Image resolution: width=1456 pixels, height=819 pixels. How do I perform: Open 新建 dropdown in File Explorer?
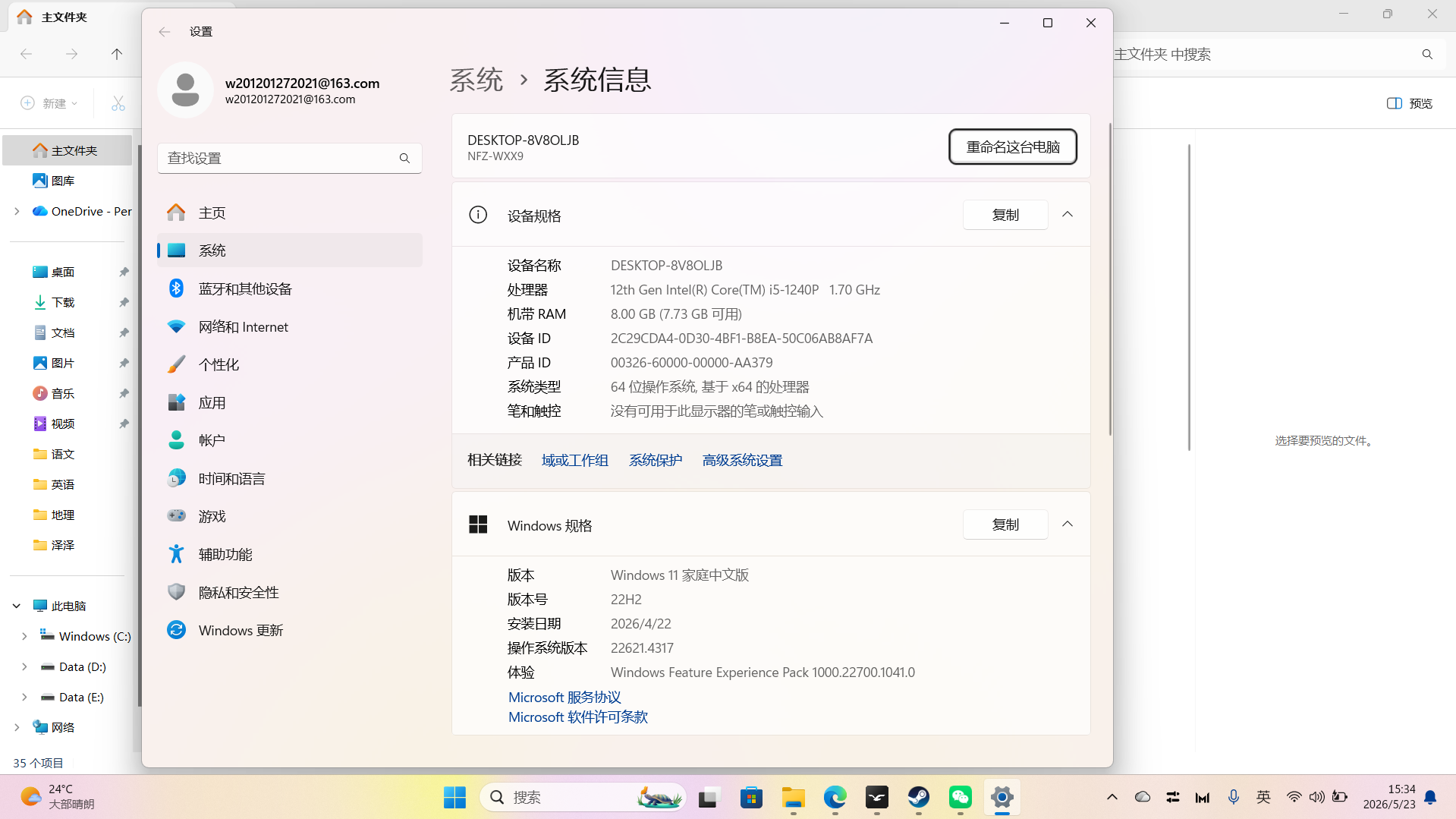click(49, 102)
